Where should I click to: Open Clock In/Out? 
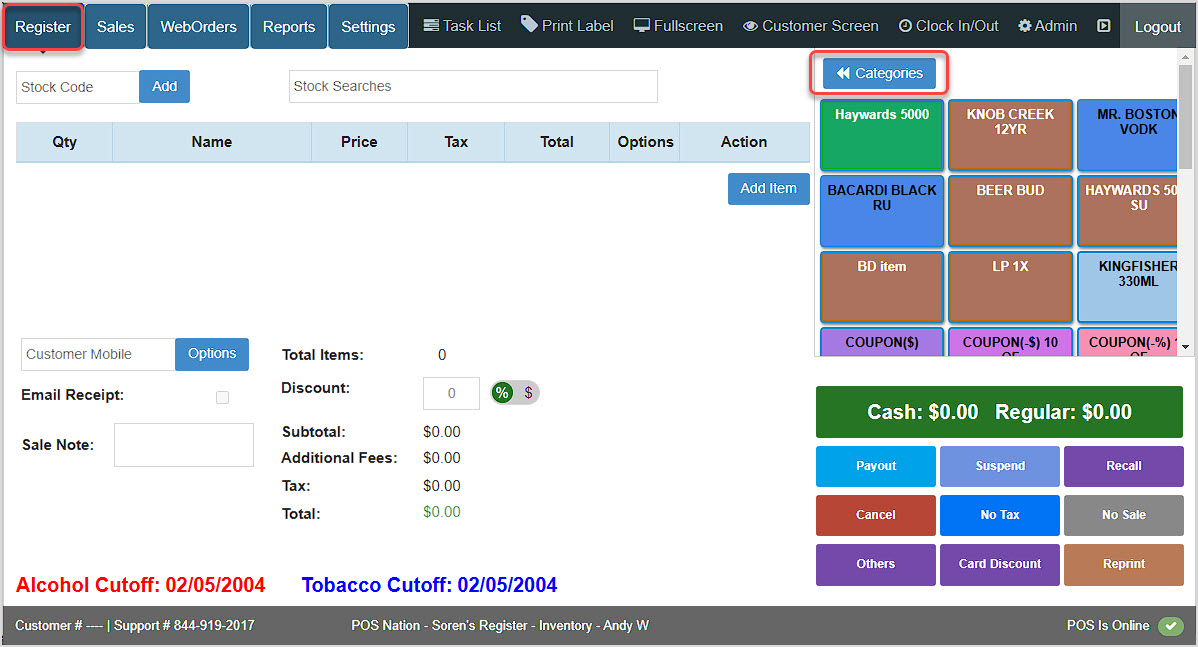pyautogui.click(x=948, y=25)
